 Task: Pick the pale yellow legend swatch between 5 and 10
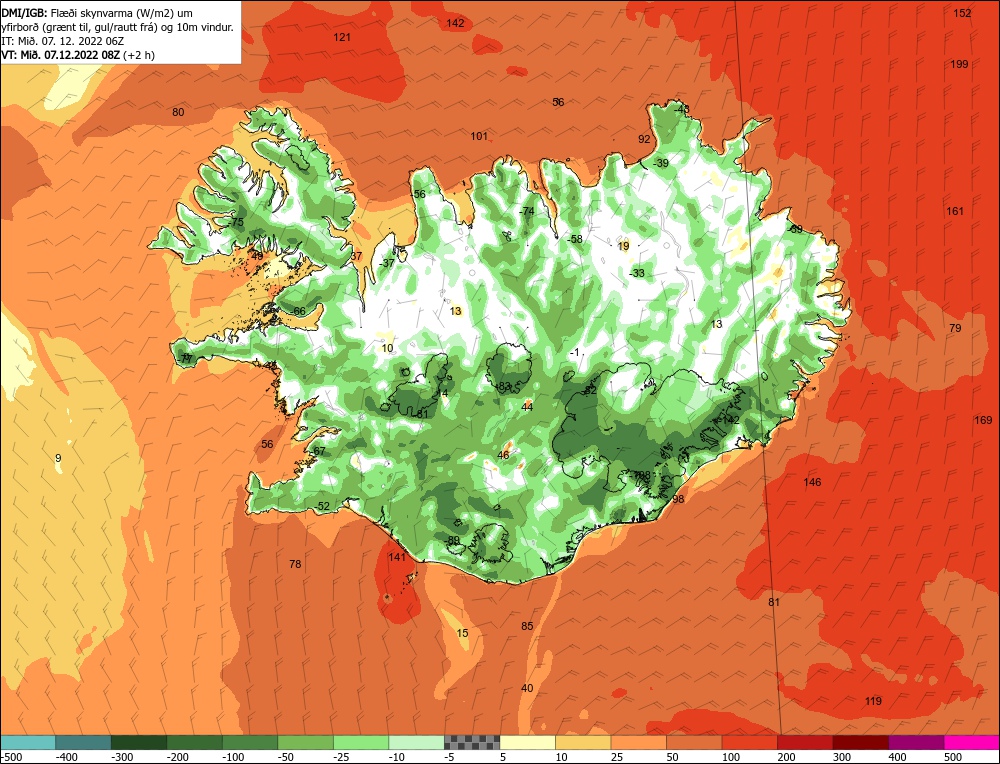tap(527, 742)
